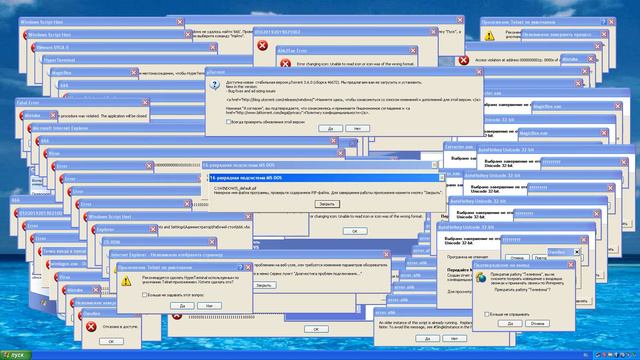Choose Да in the error.ahk script dialog
640x360 pixels.
pyautogui.click(x=427, y=338)
